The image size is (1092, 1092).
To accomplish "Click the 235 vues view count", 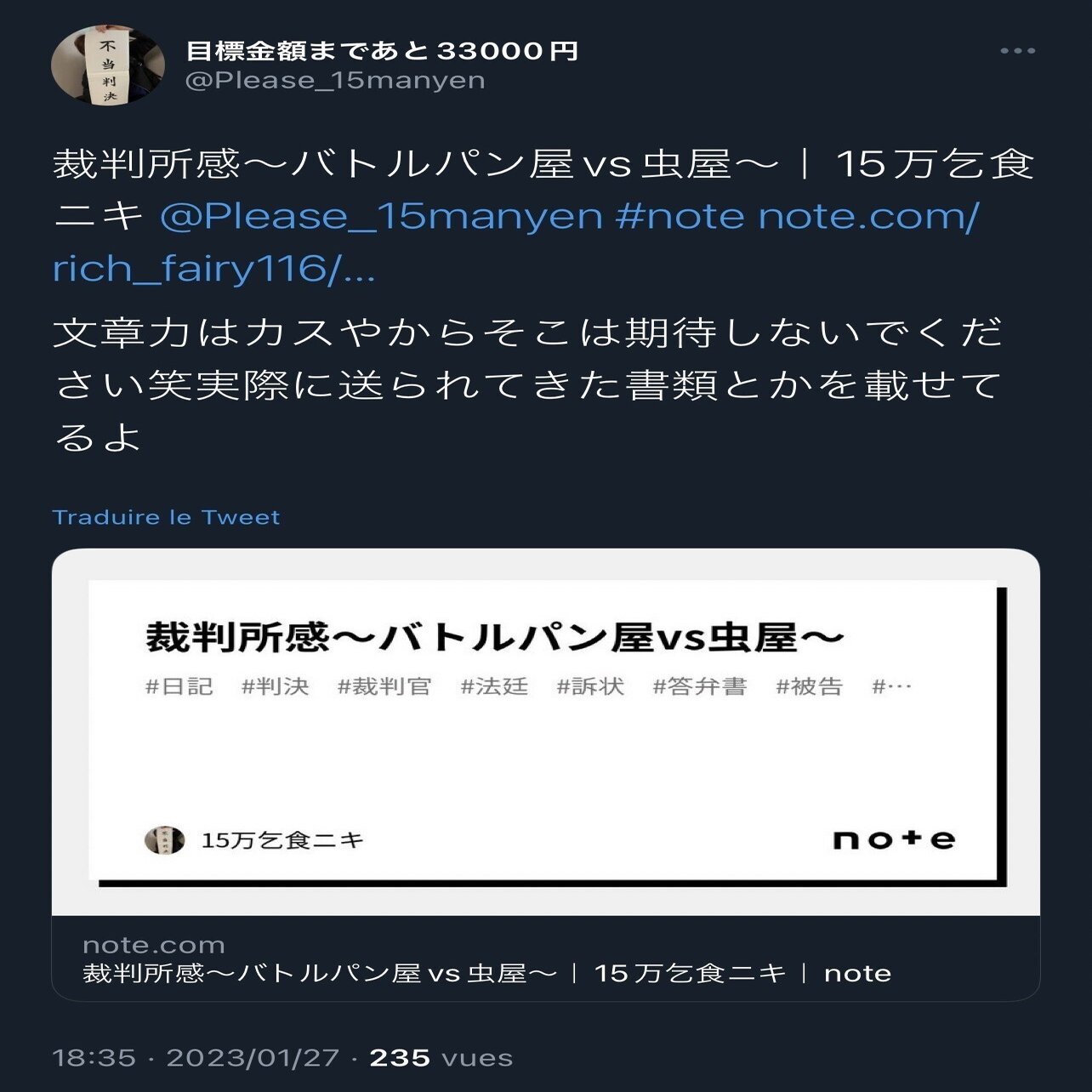I will click(x=441, y=1058).
